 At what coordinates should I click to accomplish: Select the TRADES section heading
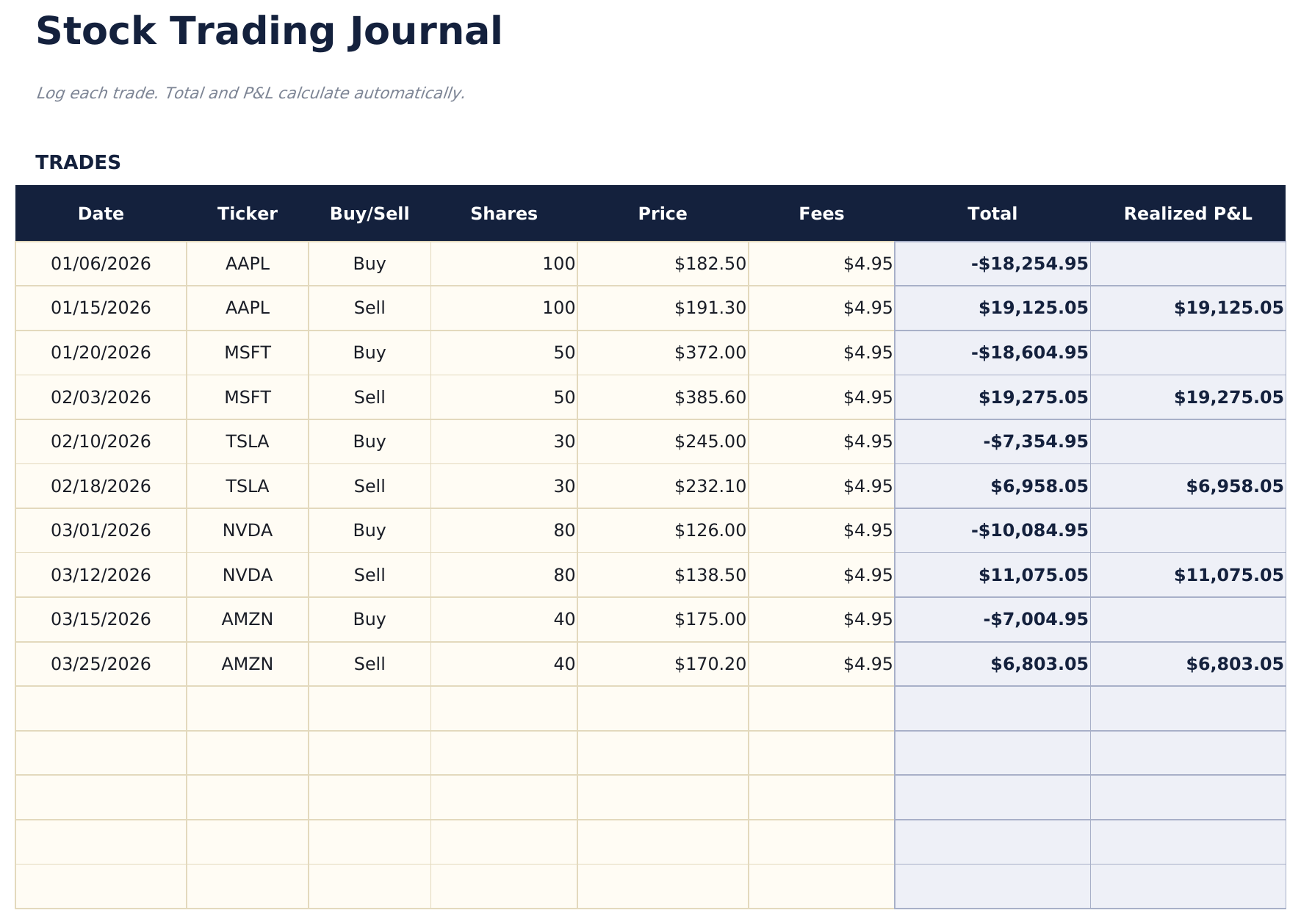[78, 163]
